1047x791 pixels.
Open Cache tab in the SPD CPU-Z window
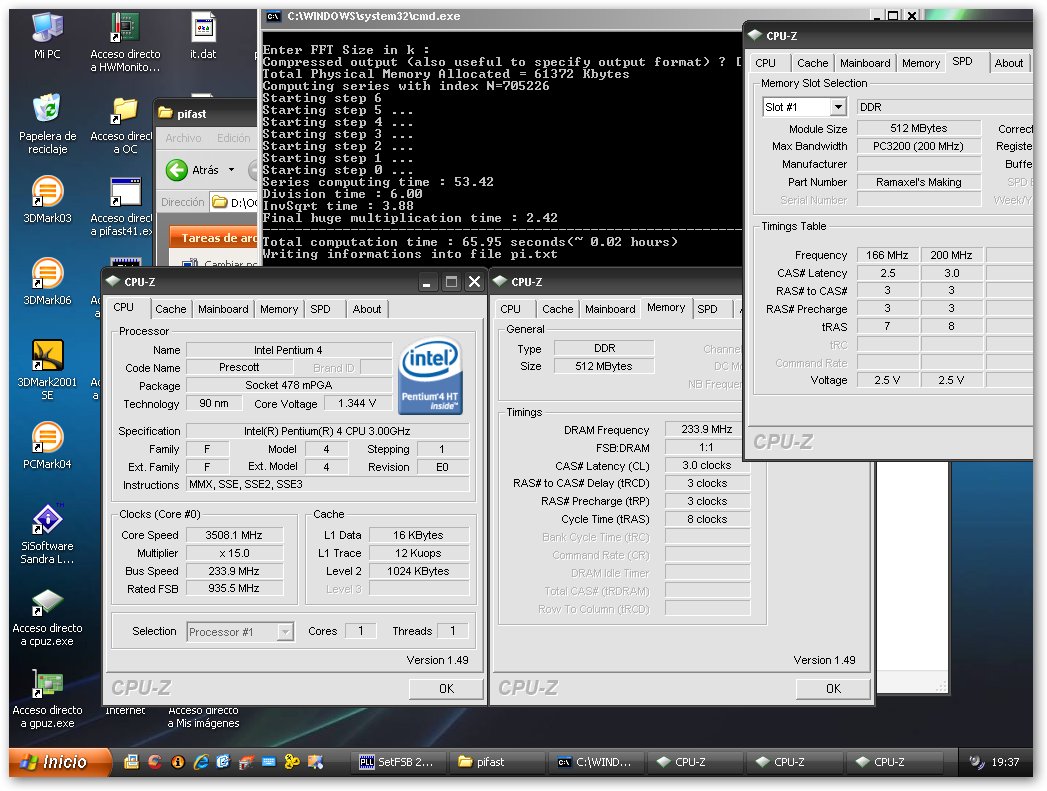813,63
